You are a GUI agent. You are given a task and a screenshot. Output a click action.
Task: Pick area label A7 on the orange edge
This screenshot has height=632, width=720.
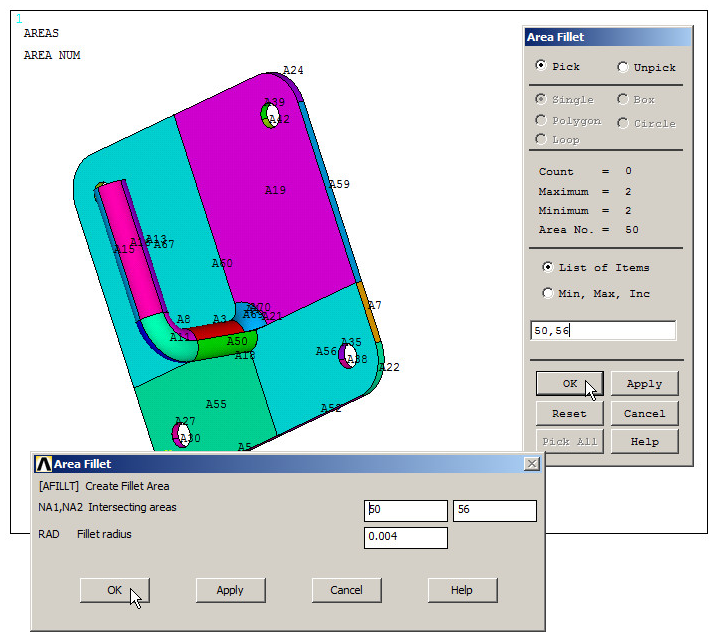click(x=375, y=305)
